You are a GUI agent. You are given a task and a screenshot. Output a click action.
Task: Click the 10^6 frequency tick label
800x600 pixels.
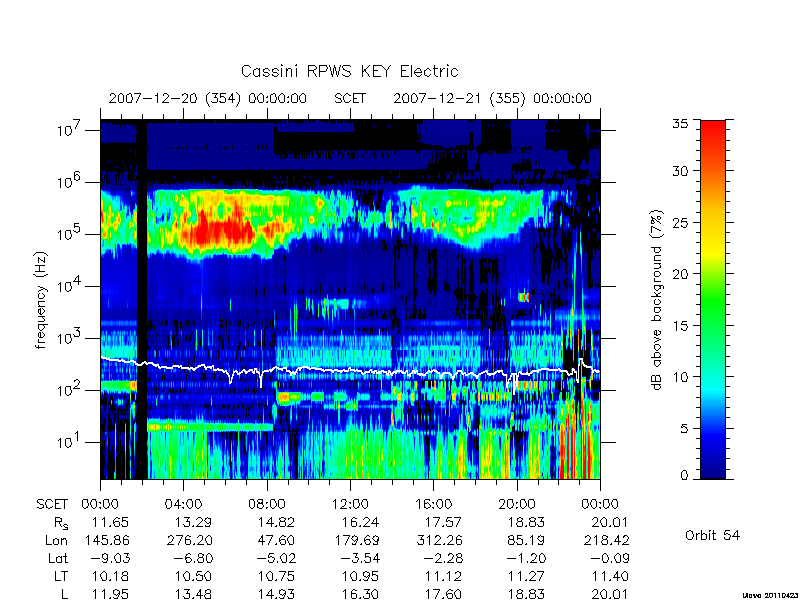[x=70, y=181]
